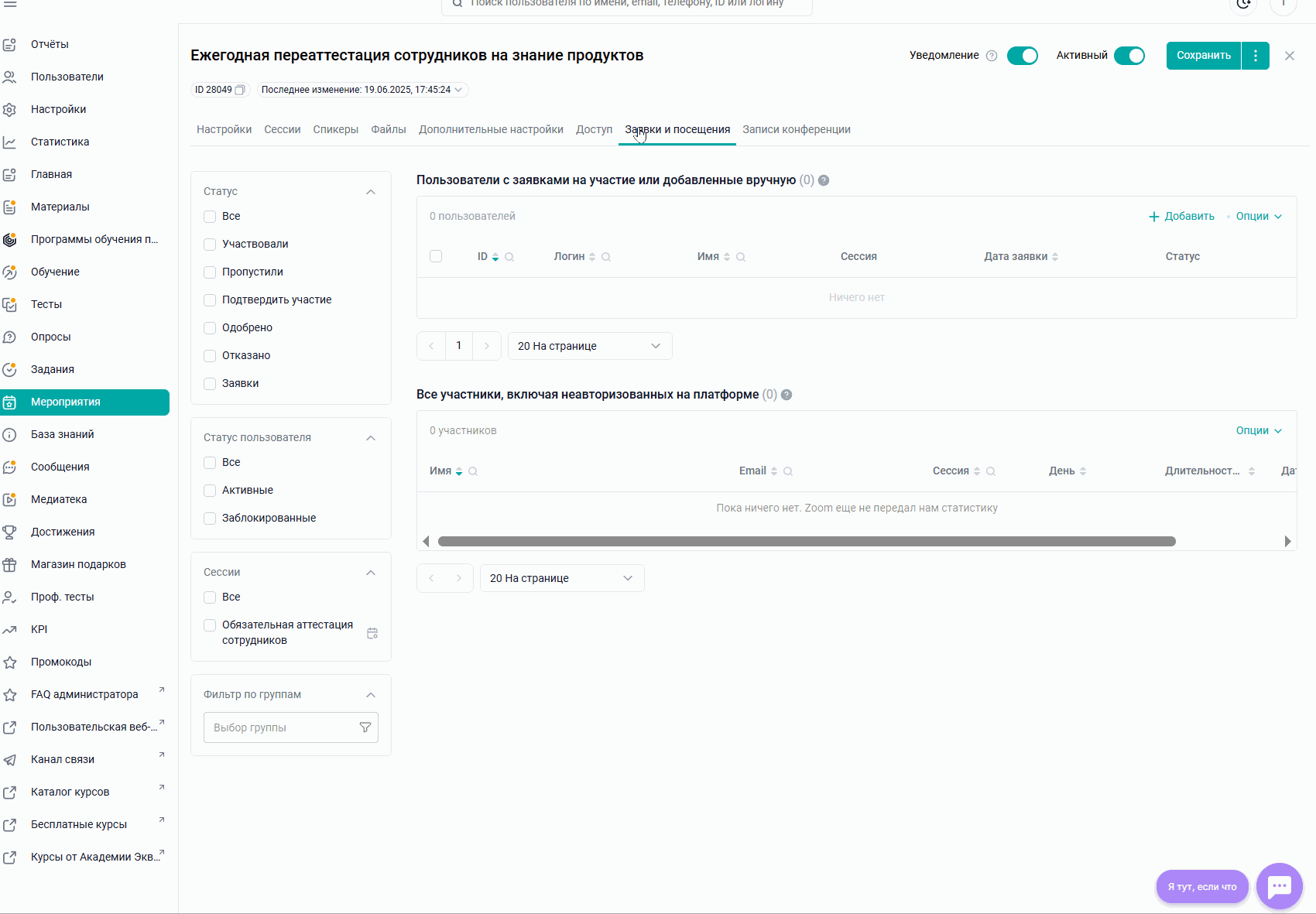Click left arrow of participants table scrollbar
The width and height of the screenshot is (1316, 914).
tap(426, 542)
